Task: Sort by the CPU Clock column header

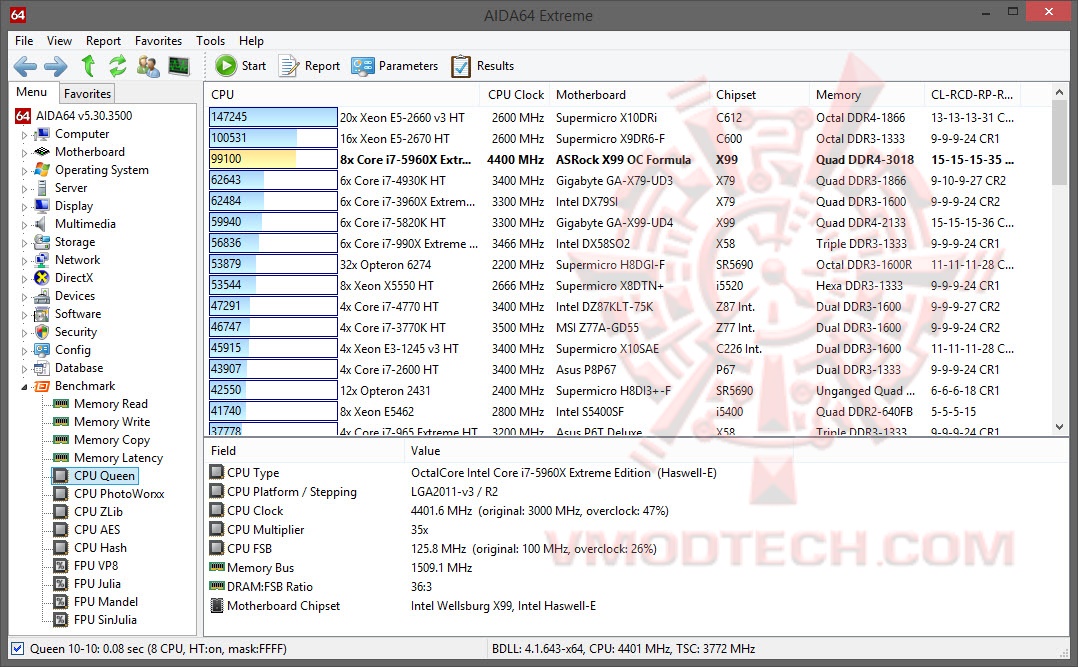Action: tap(516, 95)
